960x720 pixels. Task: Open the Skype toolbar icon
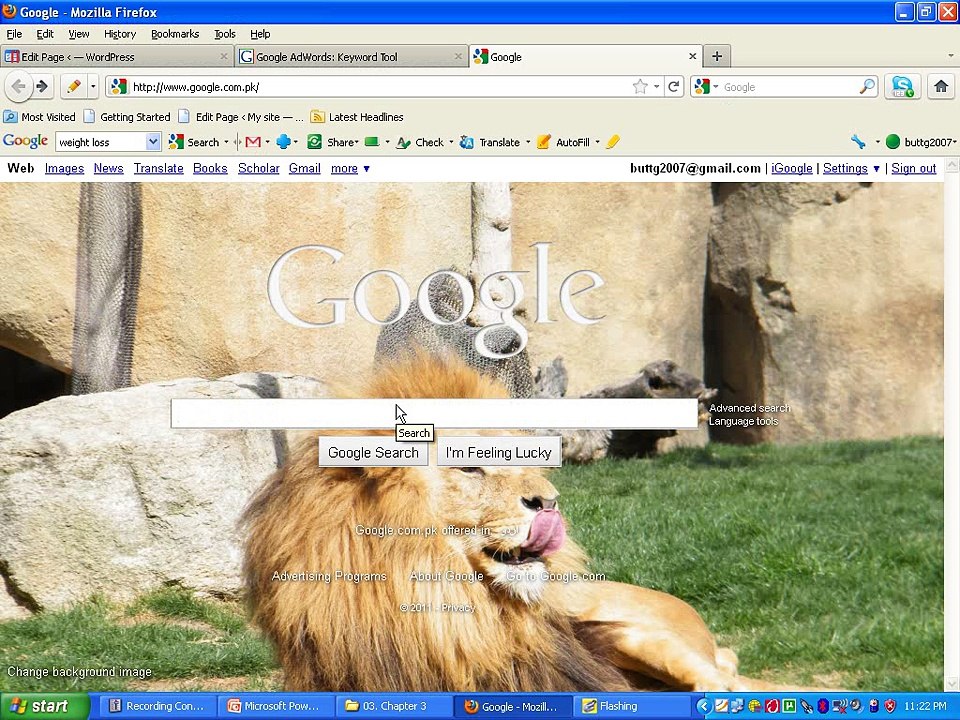pyautogui.click(x=902, y=87)
